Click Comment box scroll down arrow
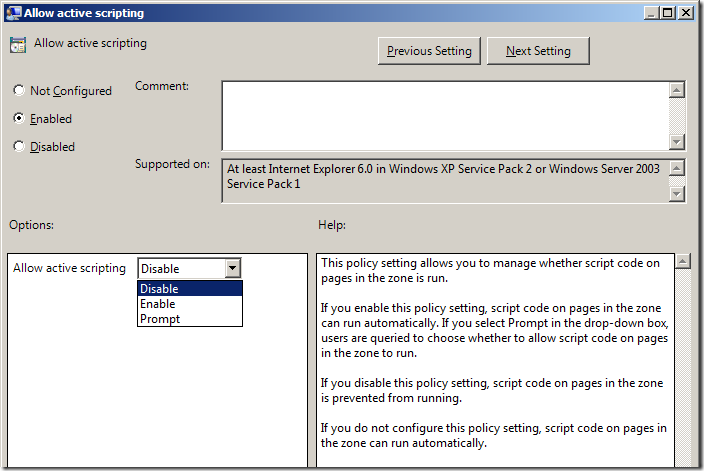The width and height of the screenshot is (704, 471). coord(677,142)
